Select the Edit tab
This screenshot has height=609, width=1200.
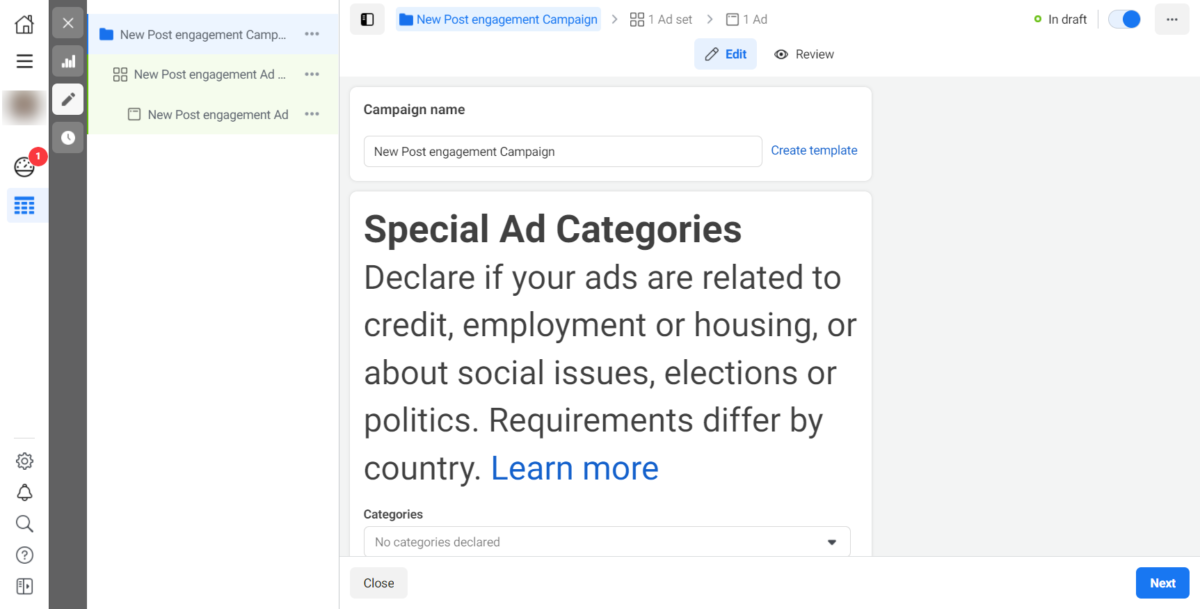(726, 54)
